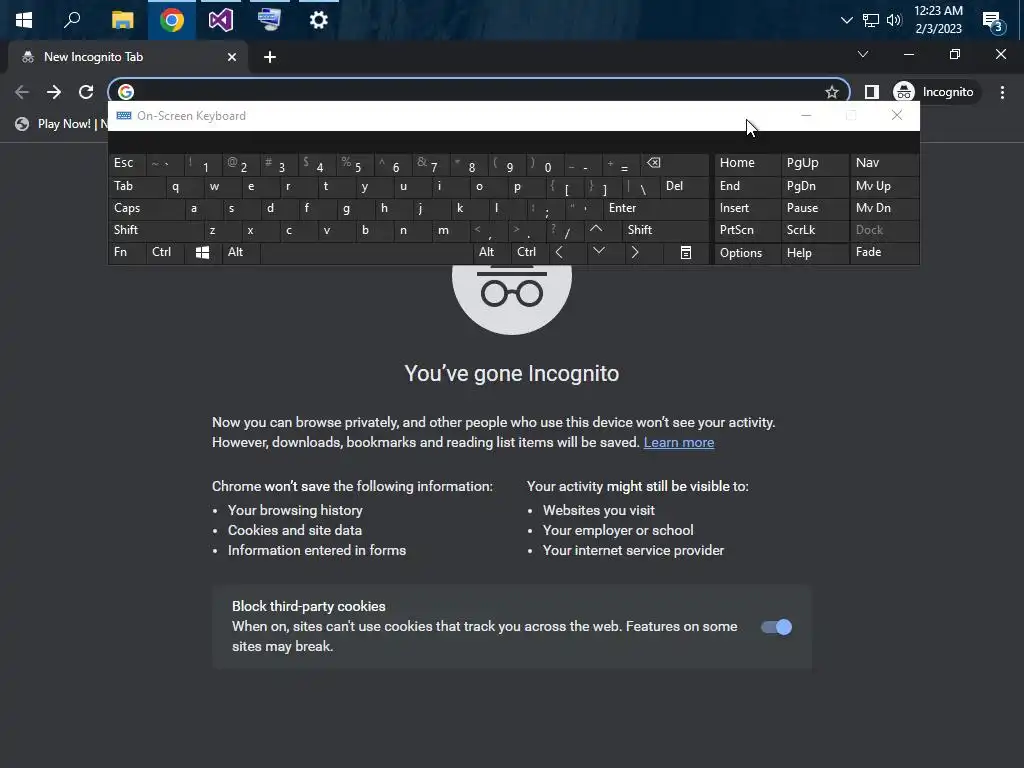Screen dimensions: 1024x768
Task: Toggle the Caps key
Action: [x=146, y=208]
